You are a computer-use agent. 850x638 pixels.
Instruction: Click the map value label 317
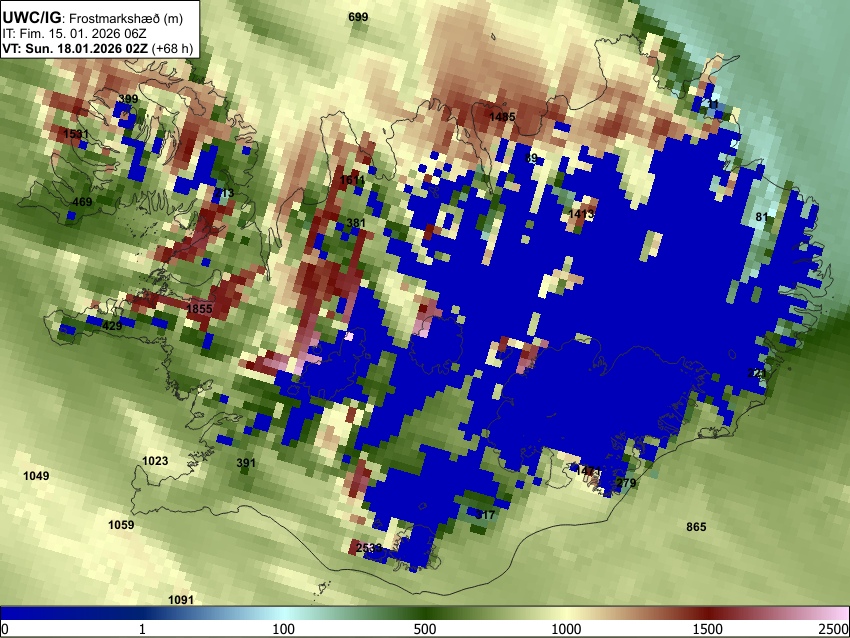[x=485, y=515]
